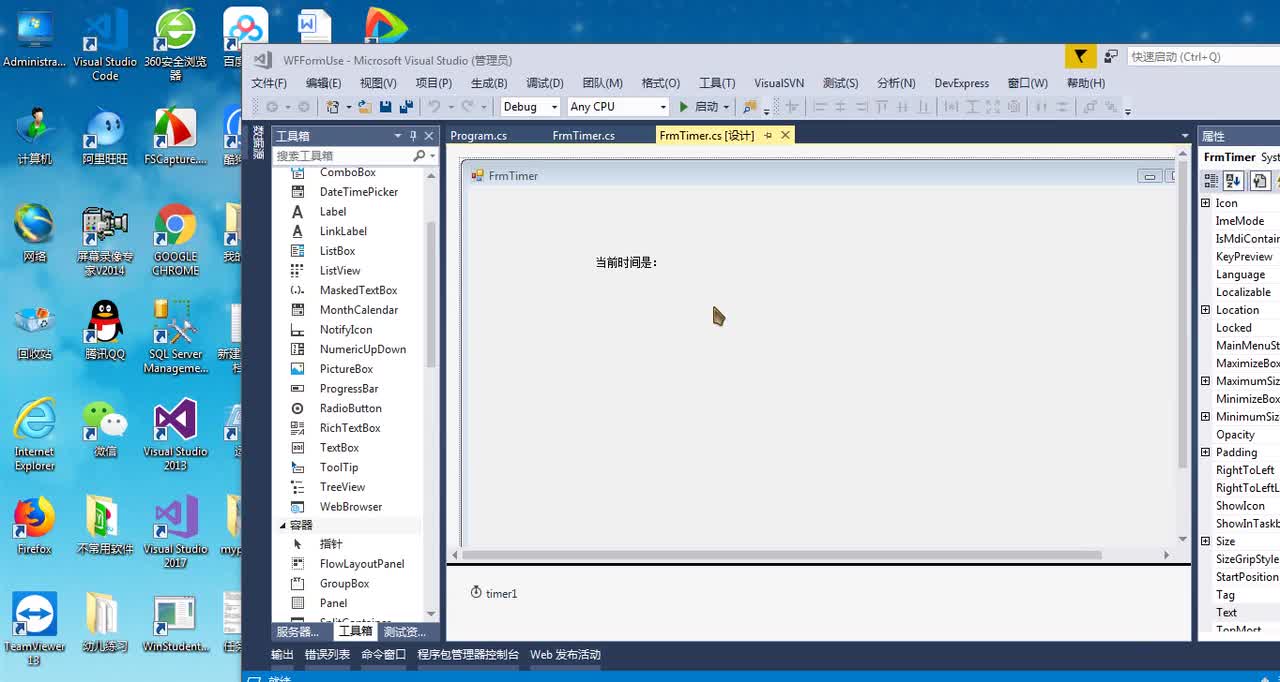Viewport: 1280px width, 682px height.
Task: Click the toolbox vertical scrollbar
Action: pos(431,295)
